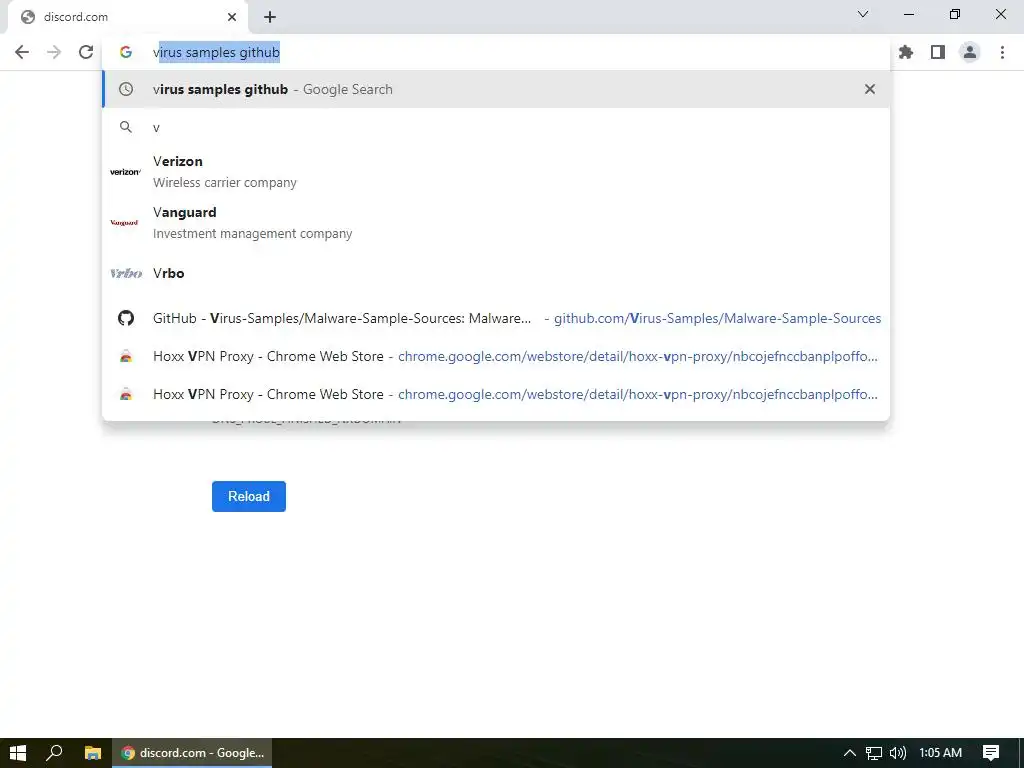Toggle the side panel icon
Viewport: 1024px width, 768px height.
click(938, 52)
